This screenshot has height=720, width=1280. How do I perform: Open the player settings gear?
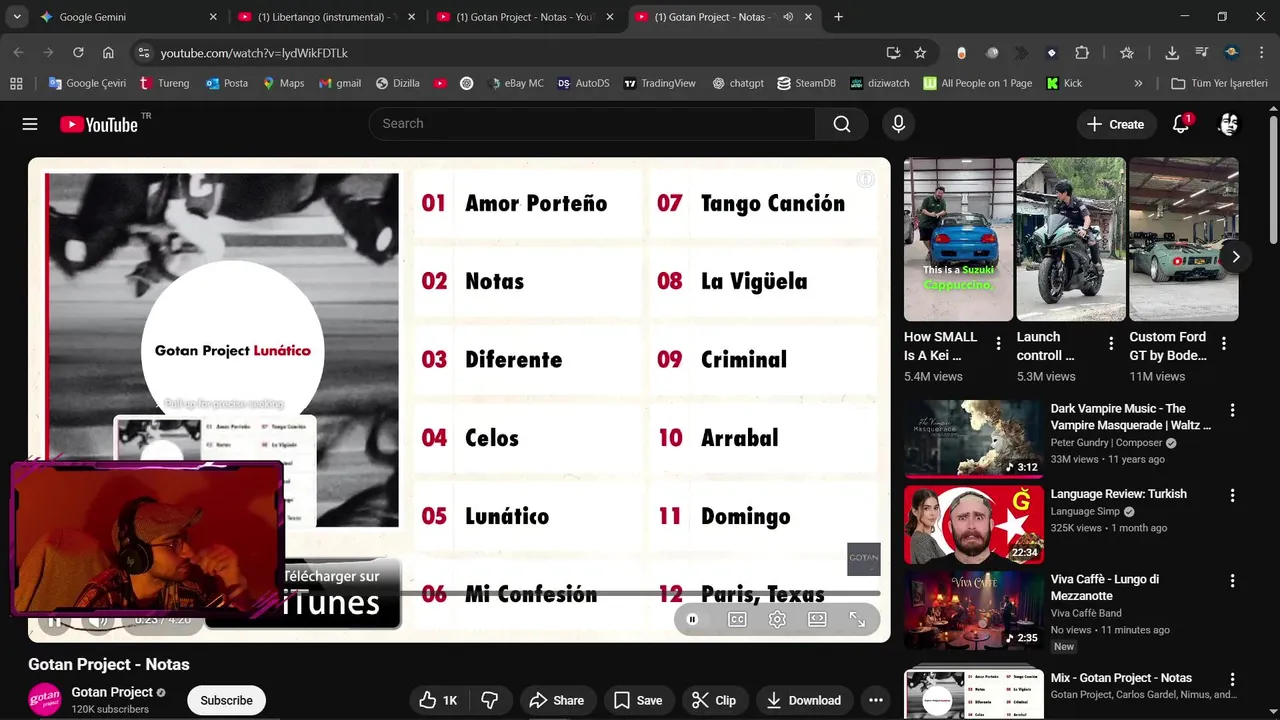[x=777, y=619]
